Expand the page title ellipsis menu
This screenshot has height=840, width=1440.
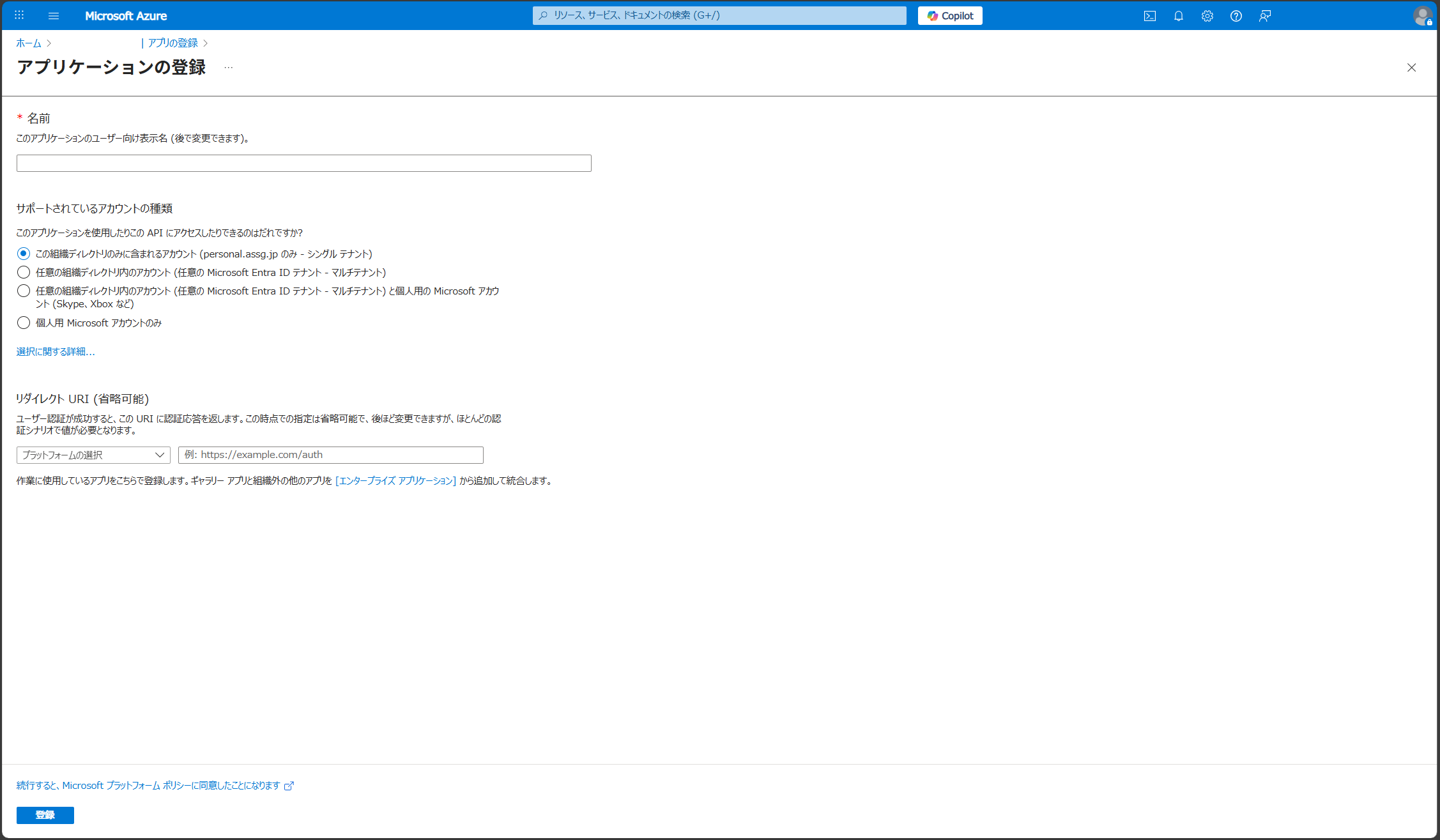click(229, 67)
